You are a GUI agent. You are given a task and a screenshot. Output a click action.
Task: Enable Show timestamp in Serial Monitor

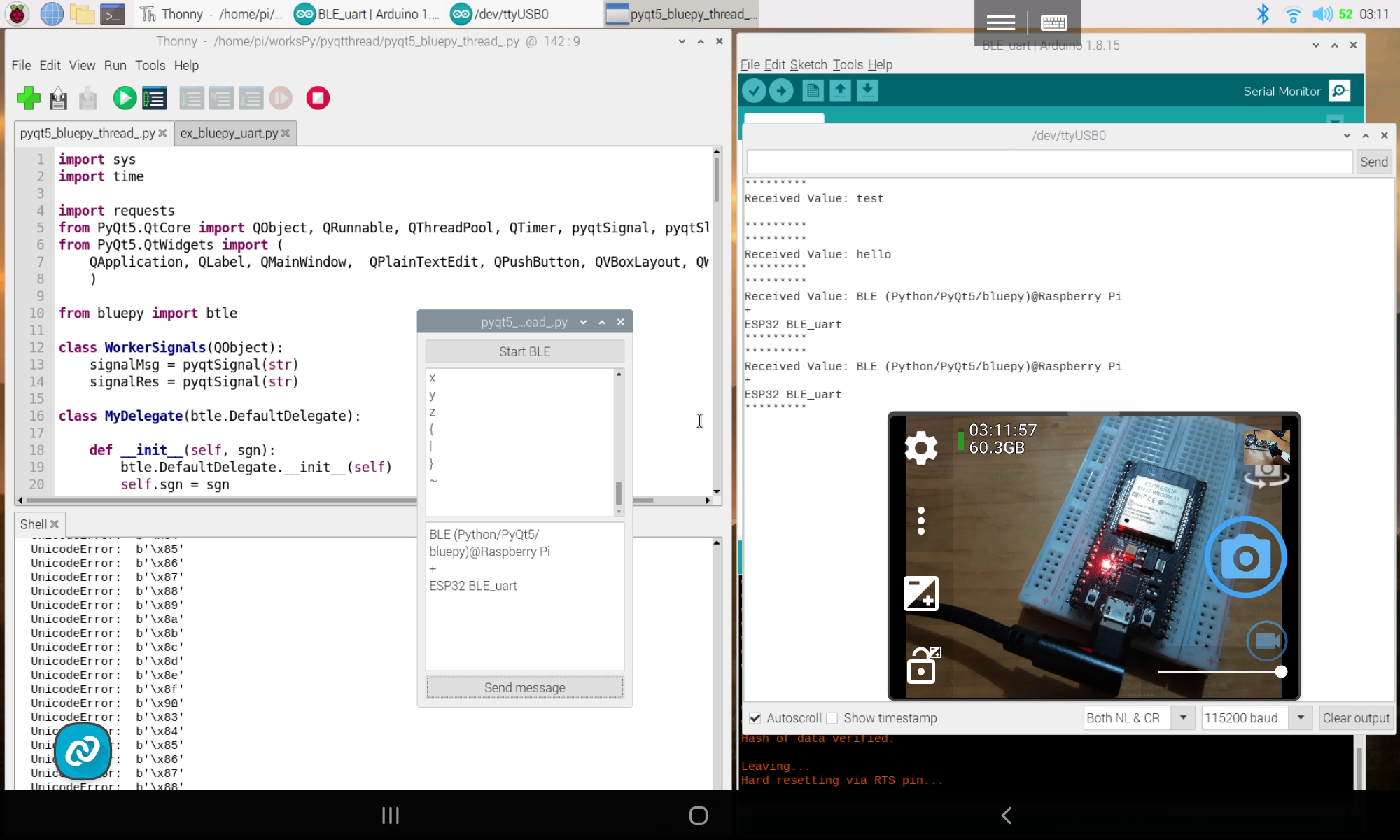[x=833, y=718]
